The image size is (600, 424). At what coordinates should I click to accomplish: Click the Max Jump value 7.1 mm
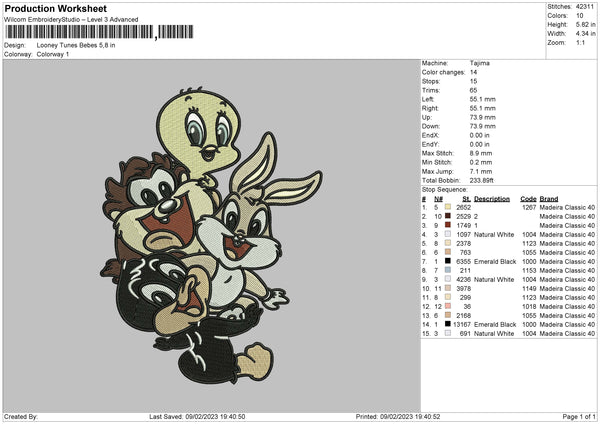point(481,171)
